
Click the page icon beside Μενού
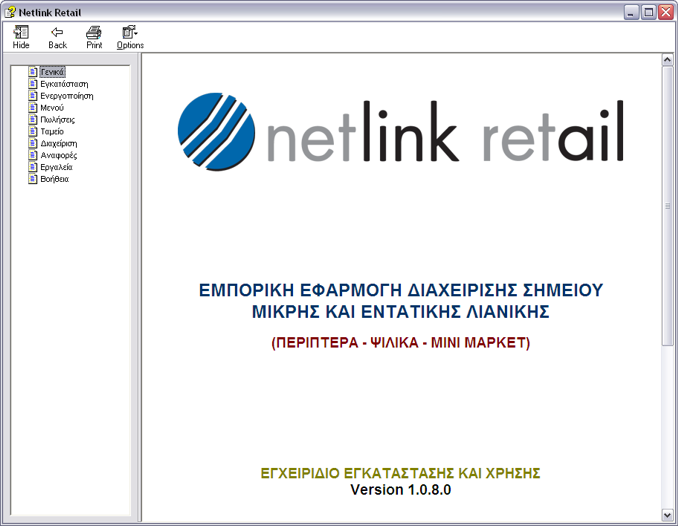click(33, 107)
